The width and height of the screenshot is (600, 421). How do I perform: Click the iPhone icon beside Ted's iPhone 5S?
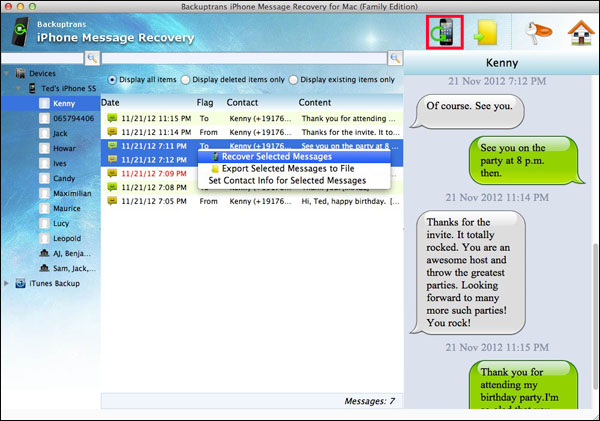coord(33,88)
